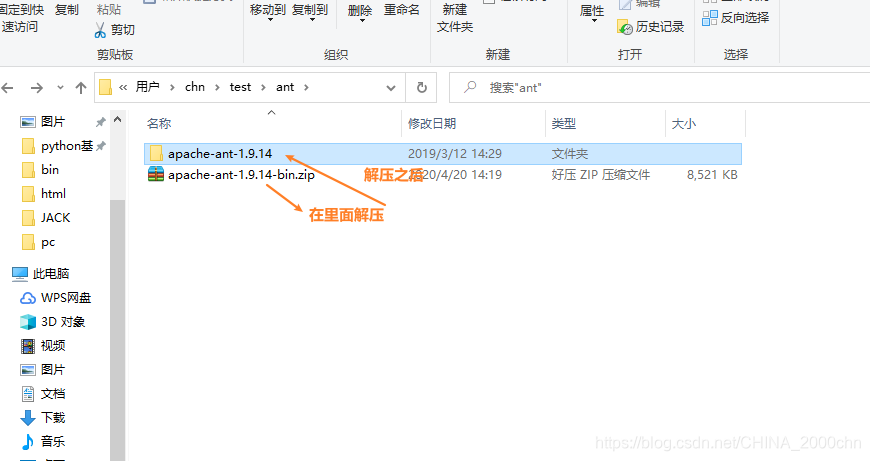
Task: Click 8,521 KB size cell
Action: click(x=712, y=175)
